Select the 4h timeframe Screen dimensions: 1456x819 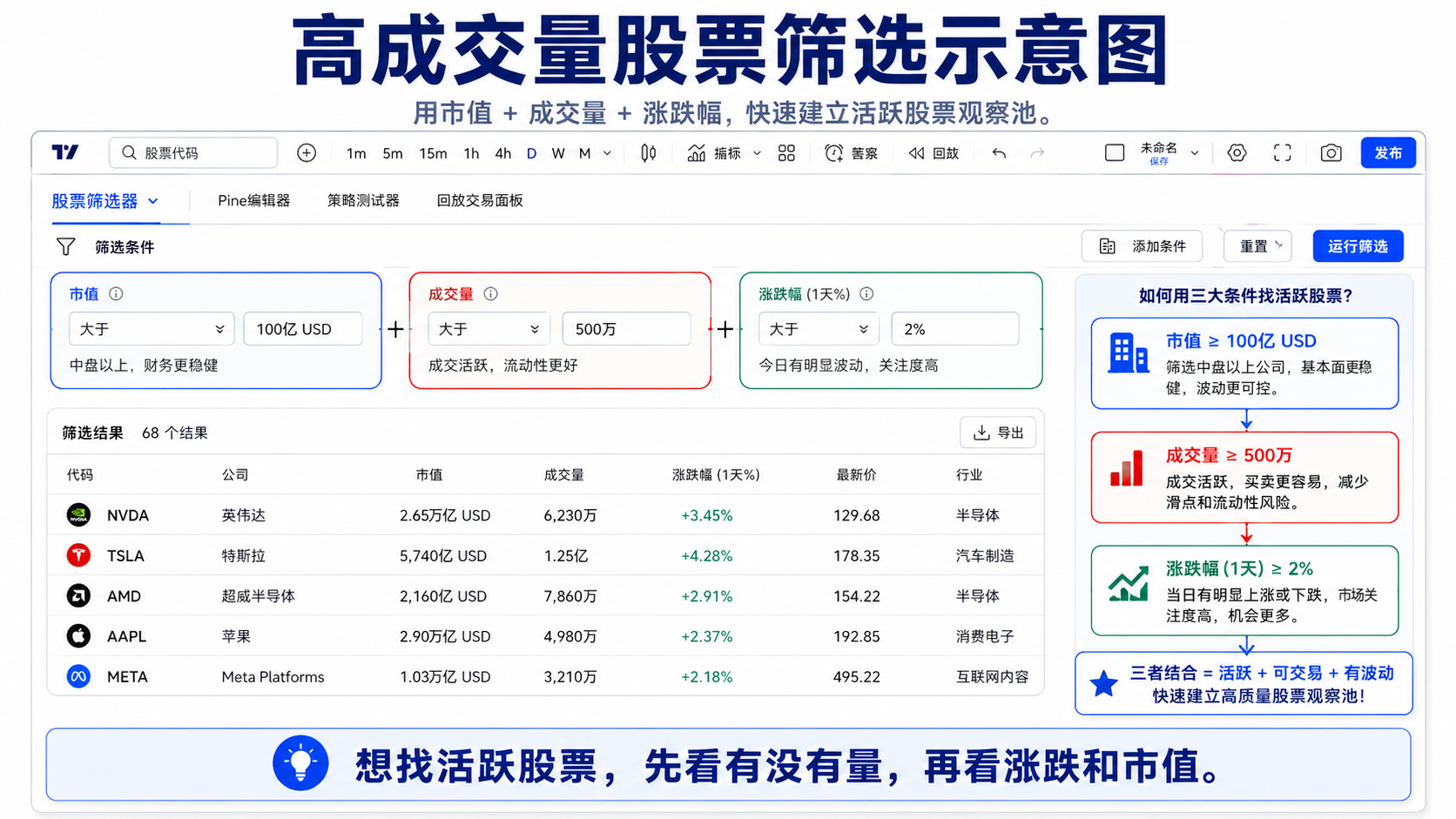pyautogui.click(x=503, y=153)
